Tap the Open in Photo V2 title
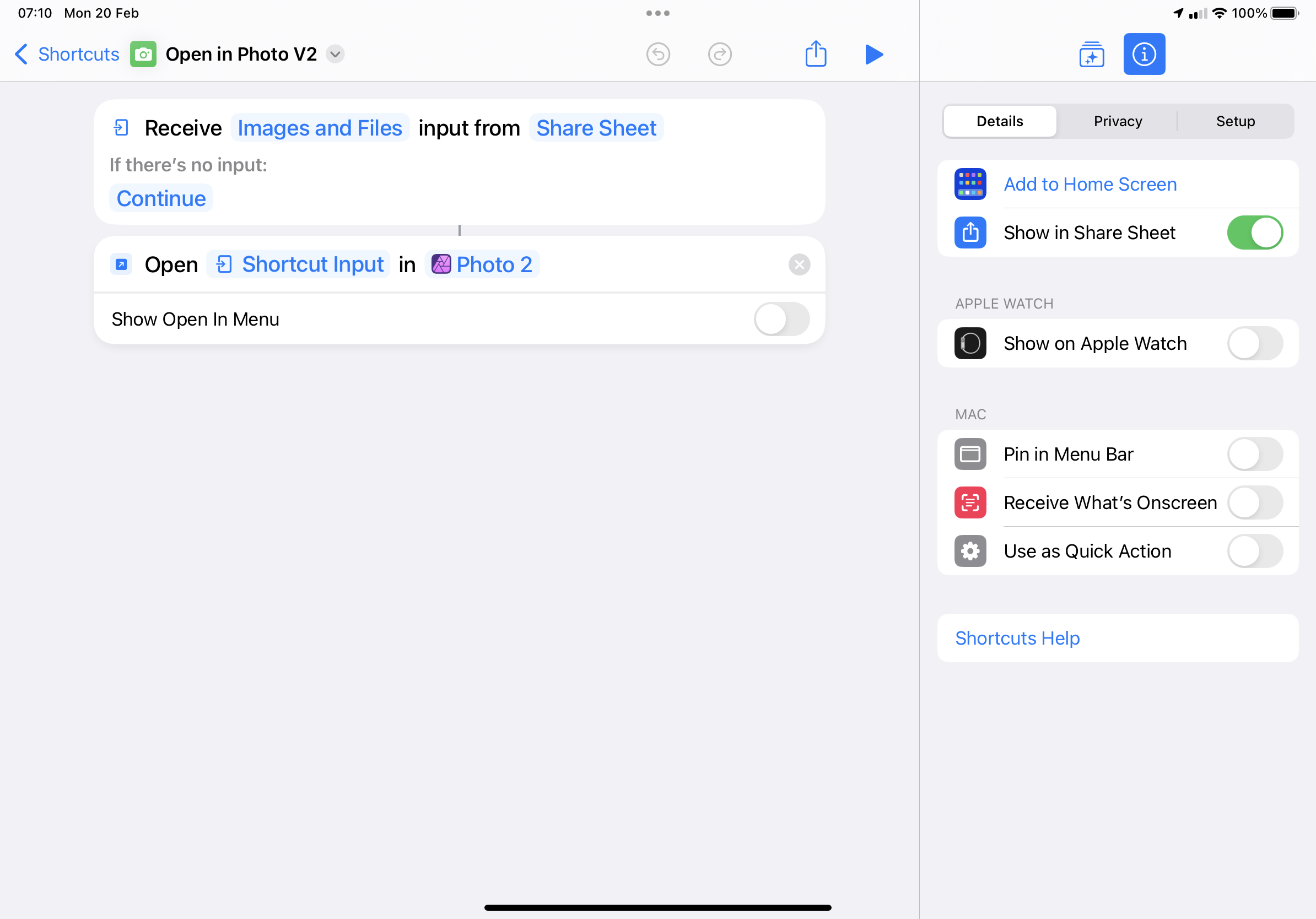 241,55
